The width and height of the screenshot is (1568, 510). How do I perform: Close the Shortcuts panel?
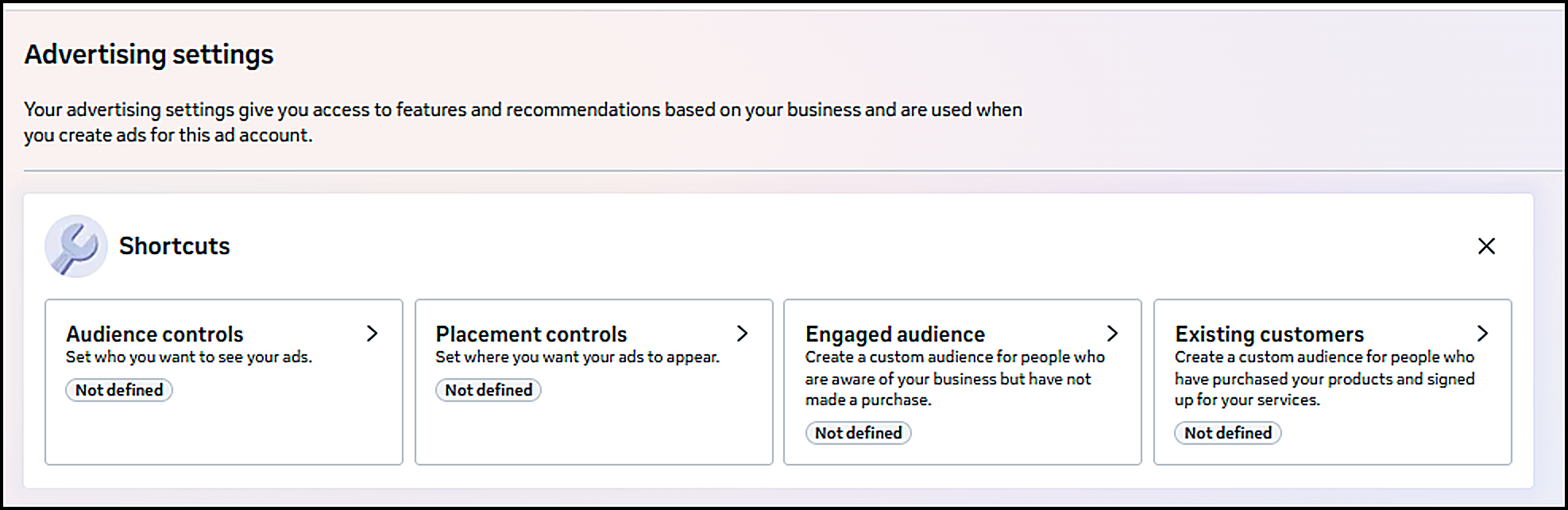pyautogui.click(x=1486, y=246)
